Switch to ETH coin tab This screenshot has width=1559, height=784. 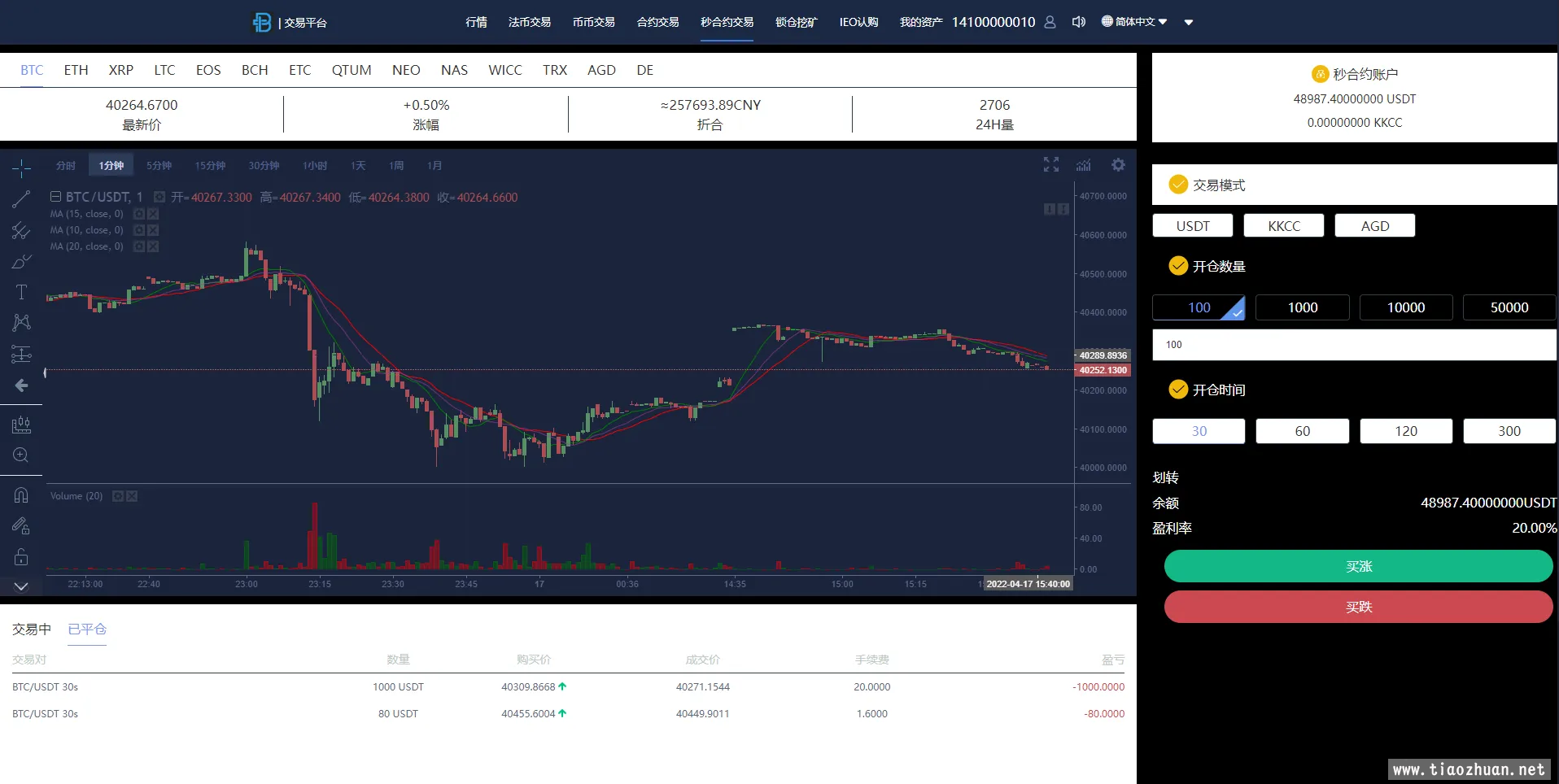76,70
